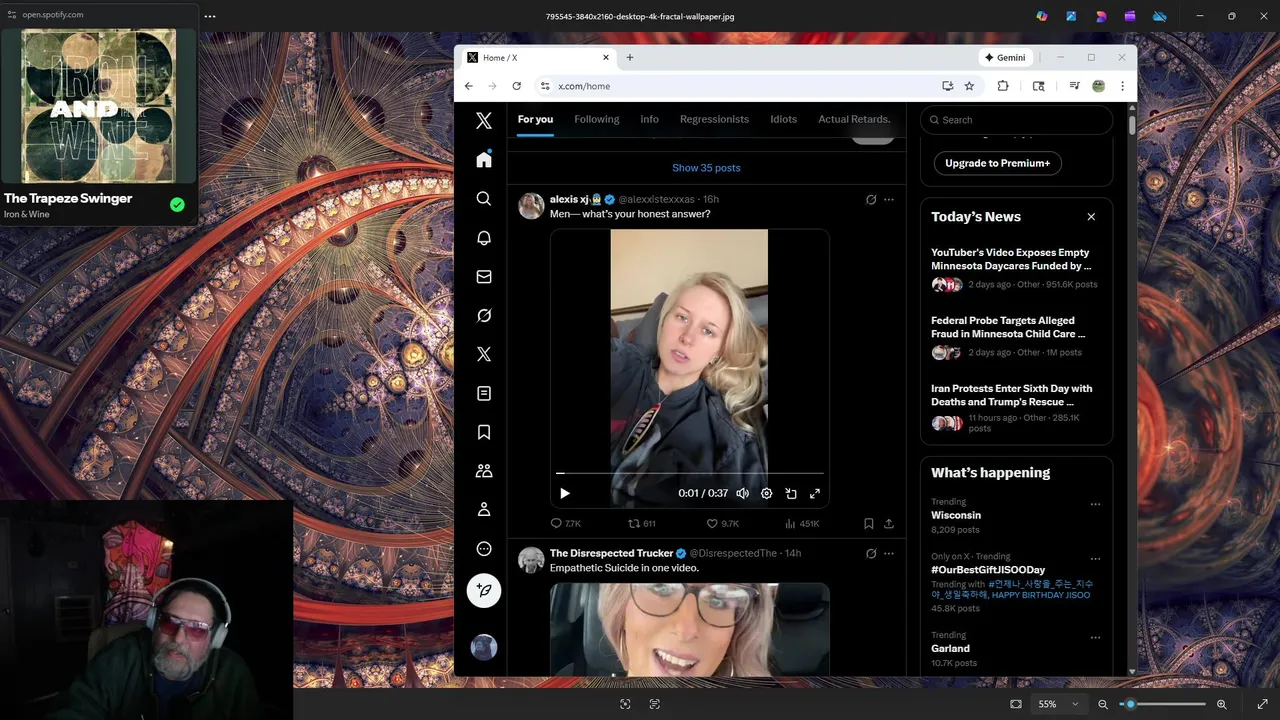Open video settings gear
This screenshot has width=1280, height=720.
tap(766, 493)
